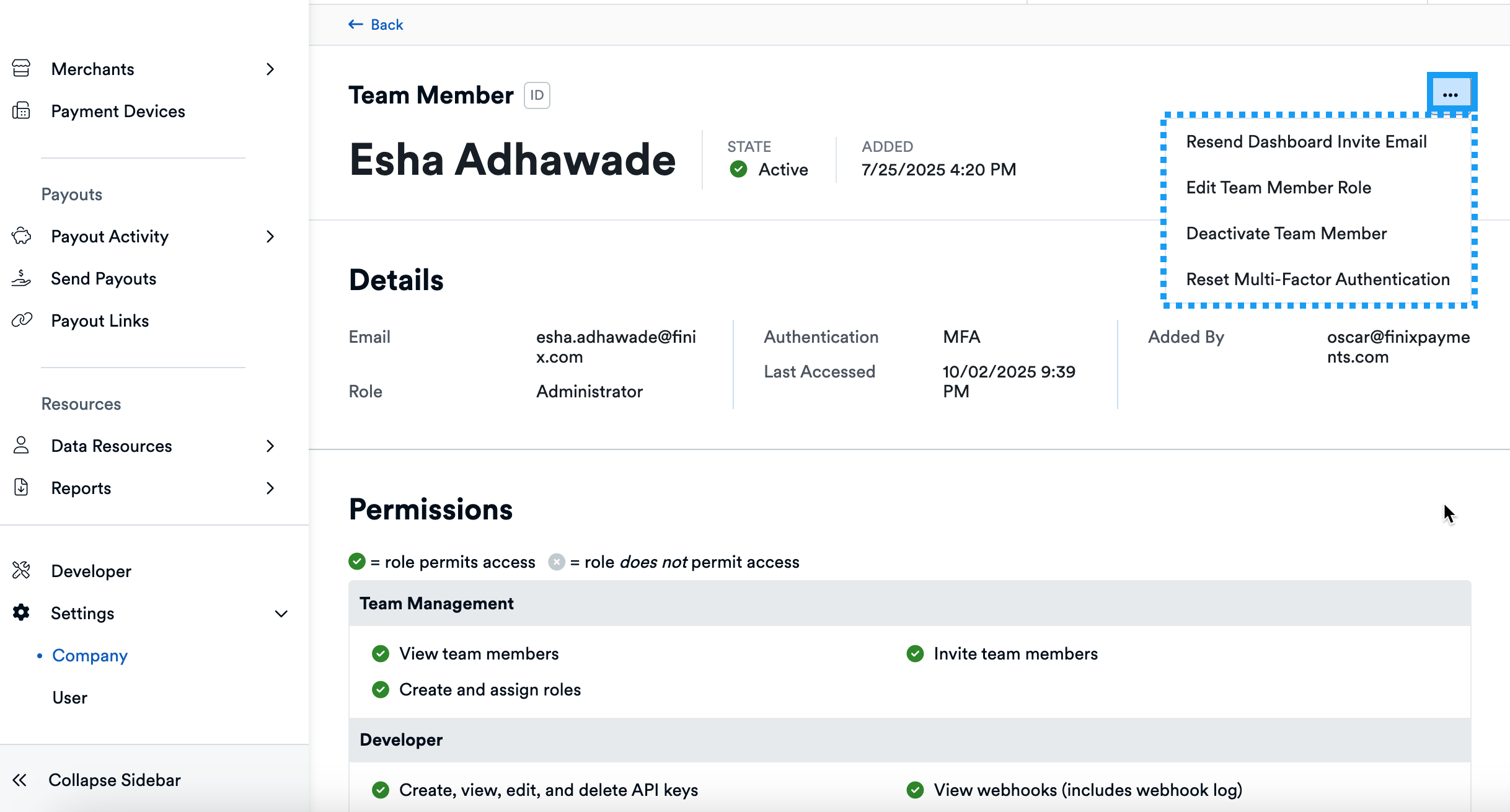Viewport: 1510px width, 812px height.
Task: Click the Developer tools icon
Action: pos(21,571)
